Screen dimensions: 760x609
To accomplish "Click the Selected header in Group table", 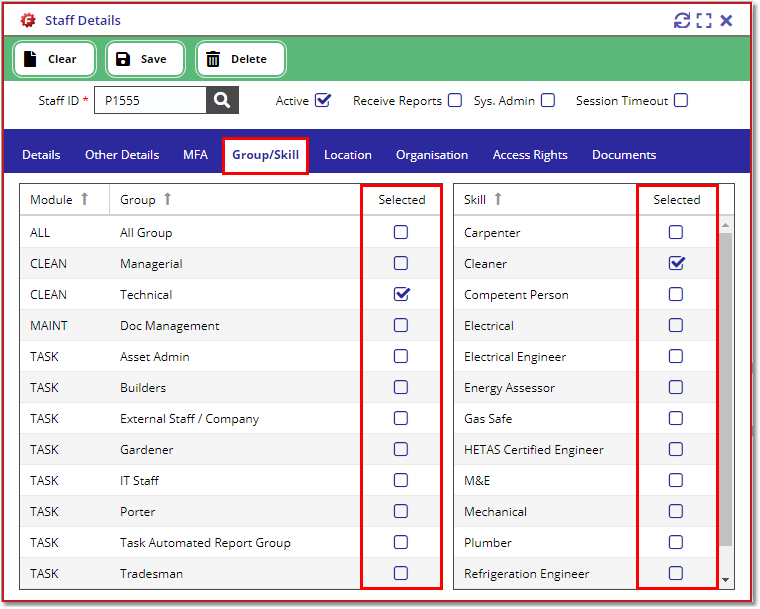I will coord(402,199).
